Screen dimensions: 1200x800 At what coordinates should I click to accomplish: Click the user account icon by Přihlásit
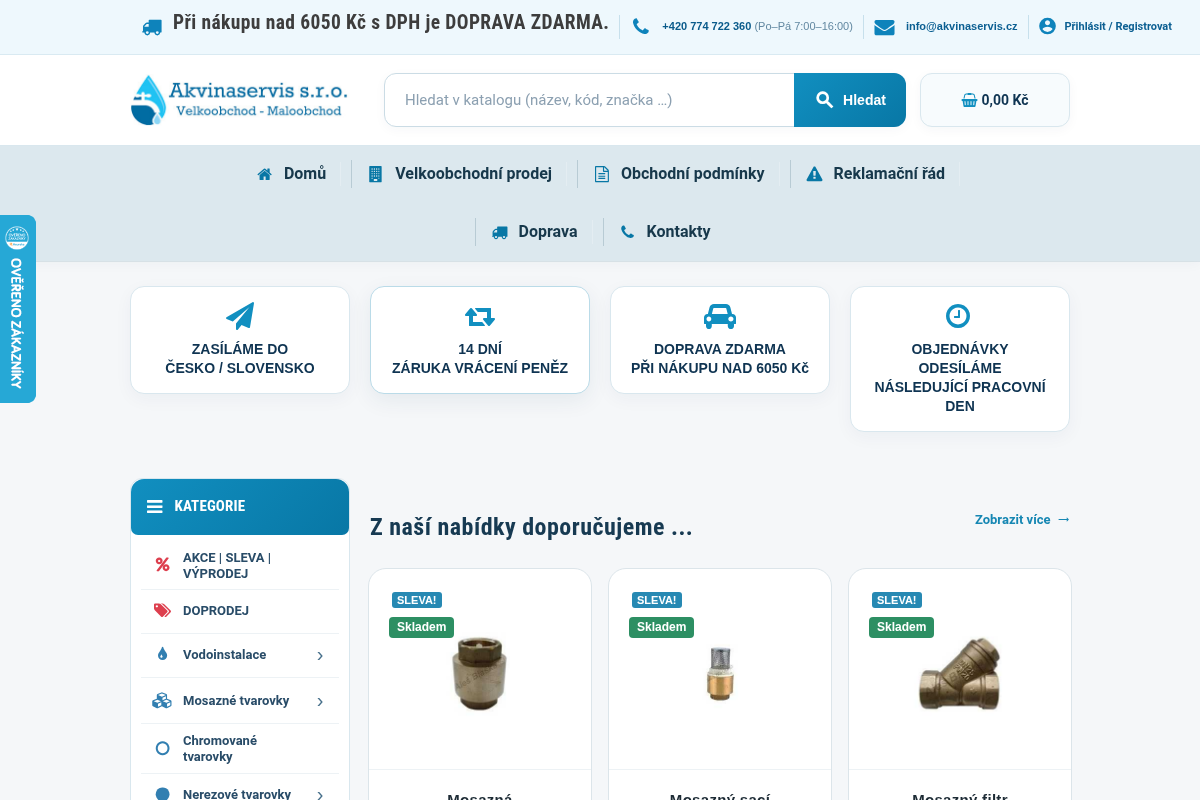point(1047,26)
